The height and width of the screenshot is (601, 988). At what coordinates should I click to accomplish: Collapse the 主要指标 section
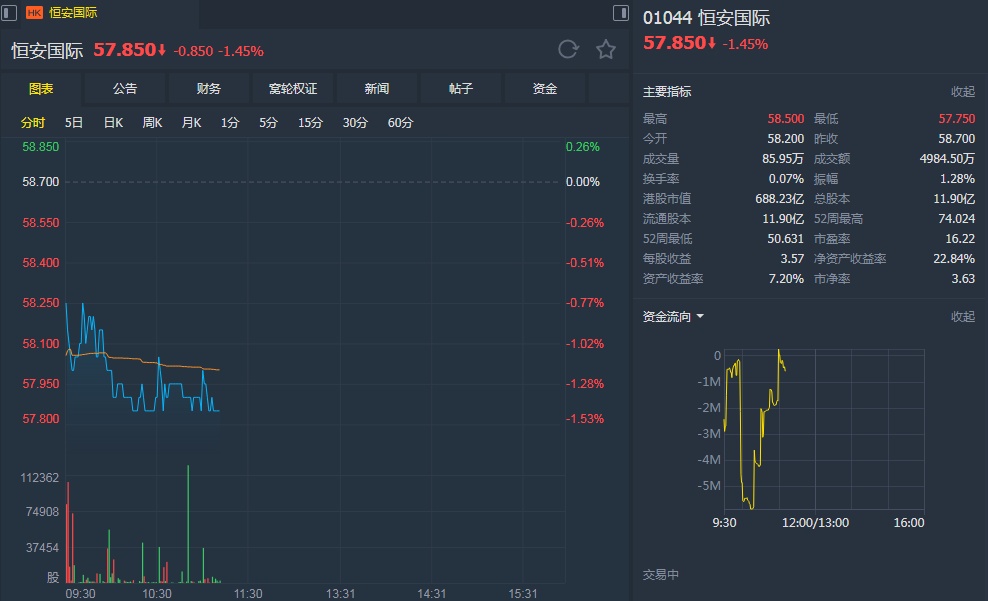[x=962, y=92]
